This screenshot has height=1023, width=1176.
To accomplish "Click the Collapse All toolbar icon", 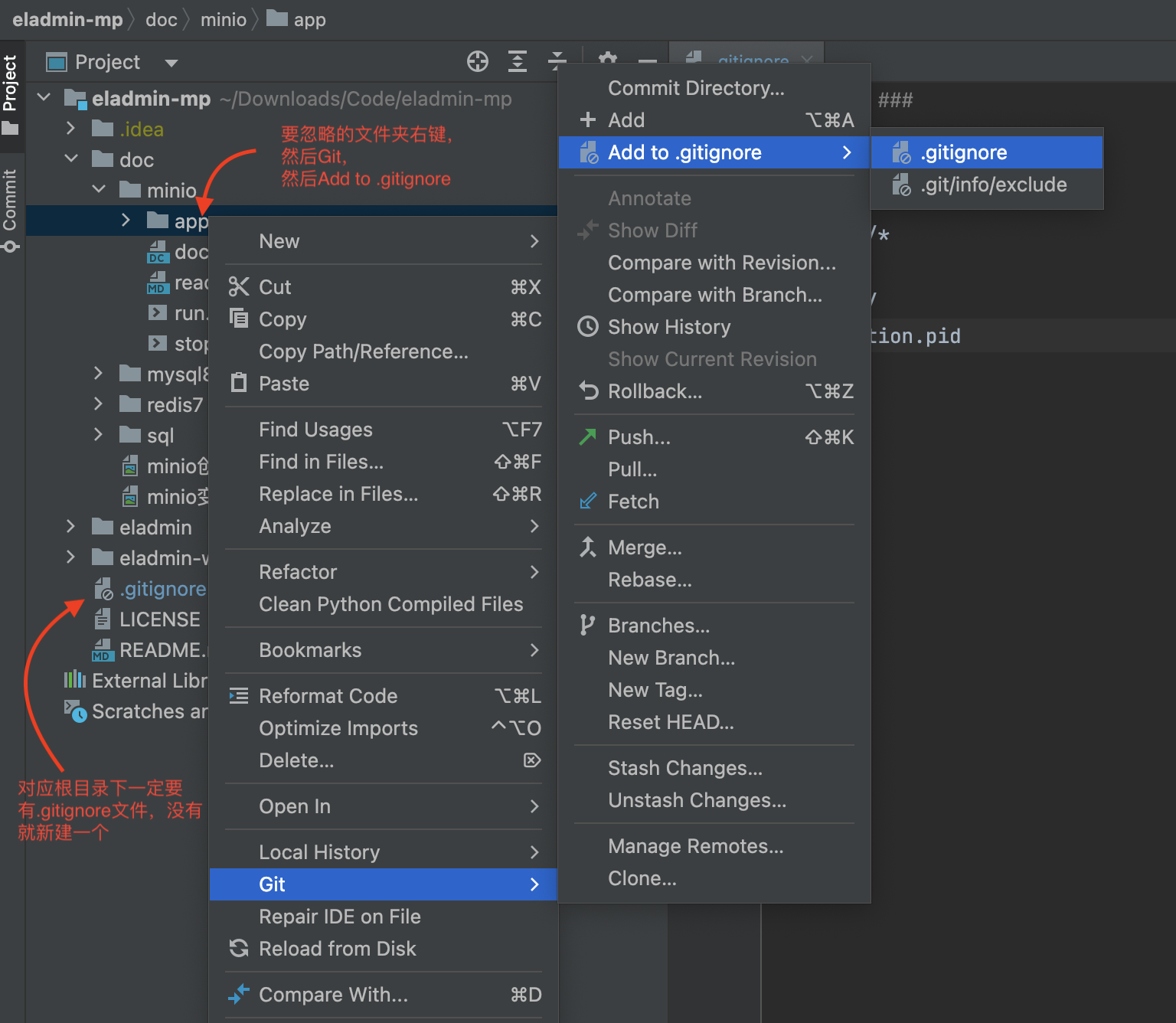I will coord(557,60).
